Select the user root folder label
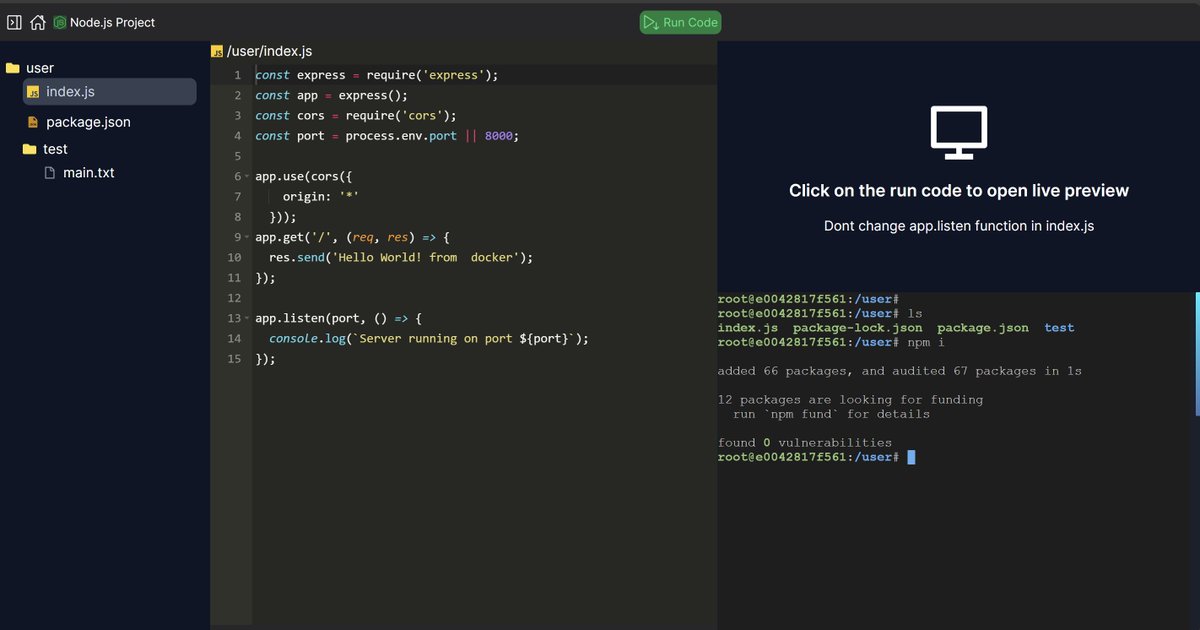The image size is (1200, 630). 40,68
